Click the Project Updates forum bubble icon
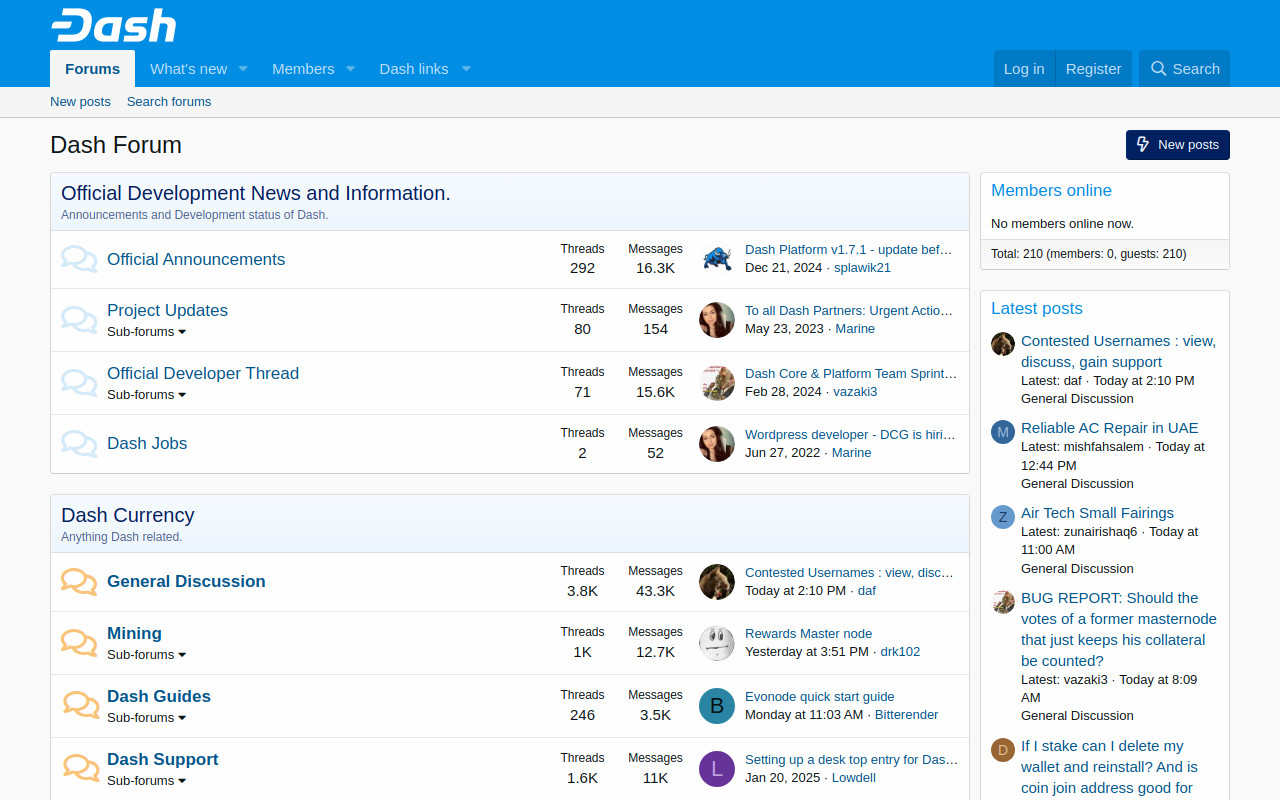 79,320
